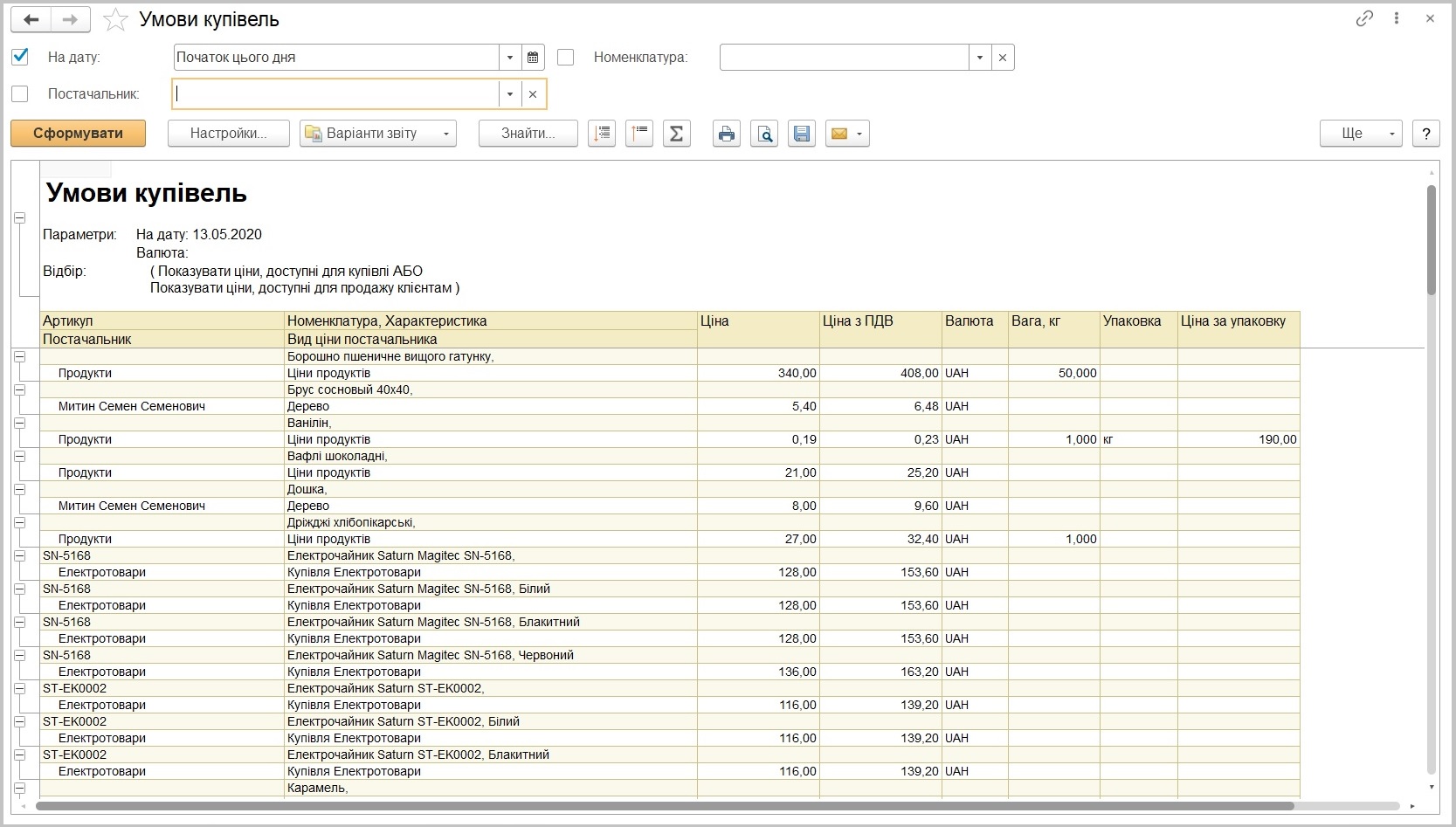Screen dimensions: 1456x827
Task: Select the cell Брус сосновый 40х40,
Action: tap(491, 389)
